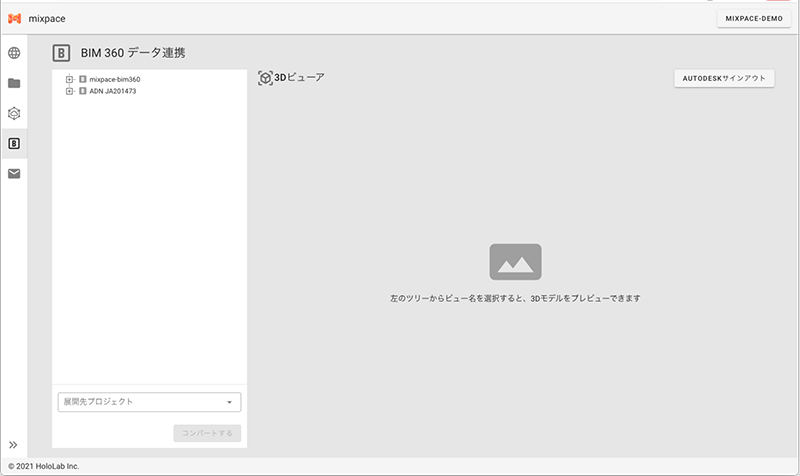Screen dimensions: 800x476
Task: Click the AUTODESKサインアウト button
Action: pyautogui.click(x=724, y=79)
